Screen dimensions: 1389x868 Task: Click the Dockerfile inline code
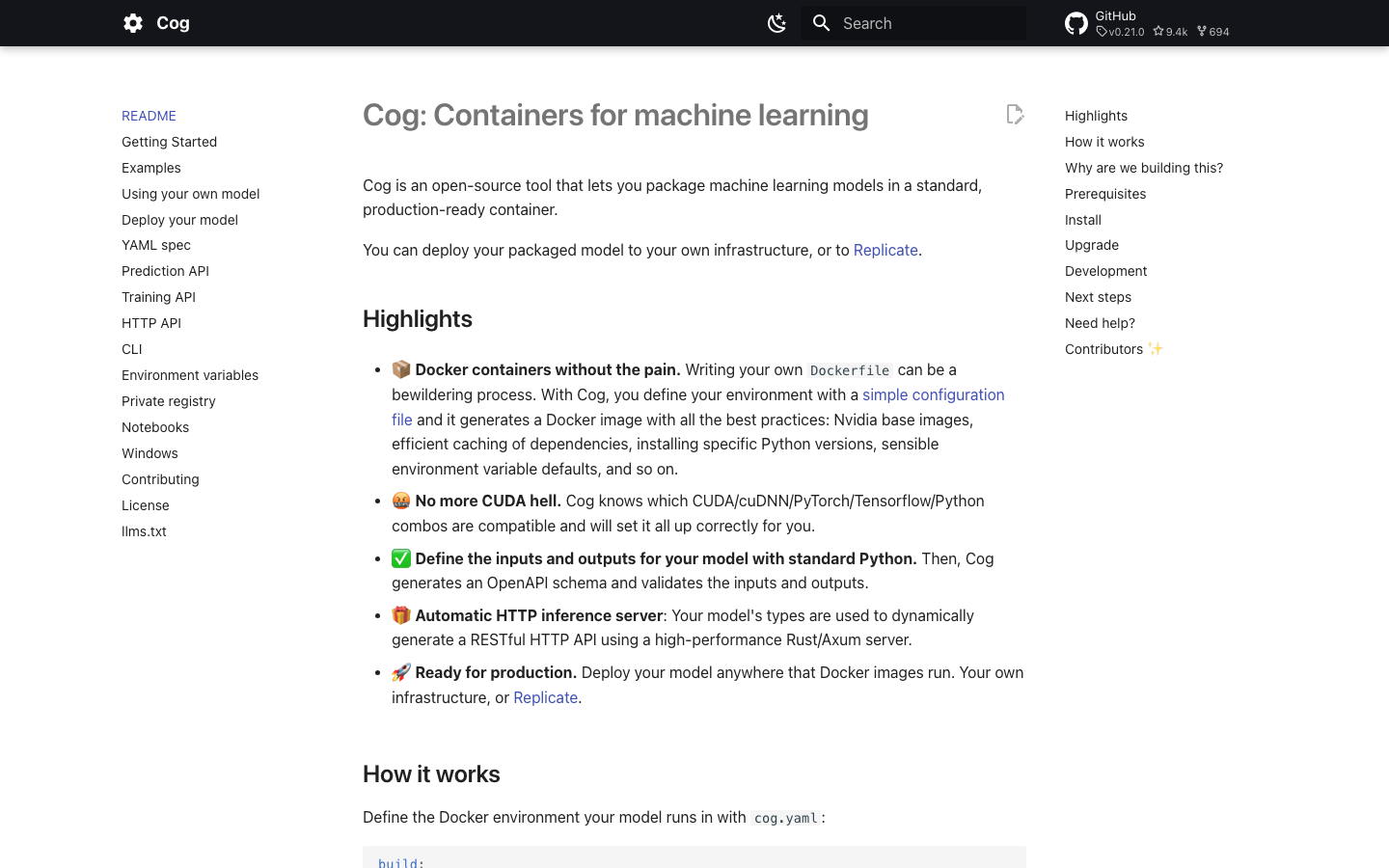(850, 370)
